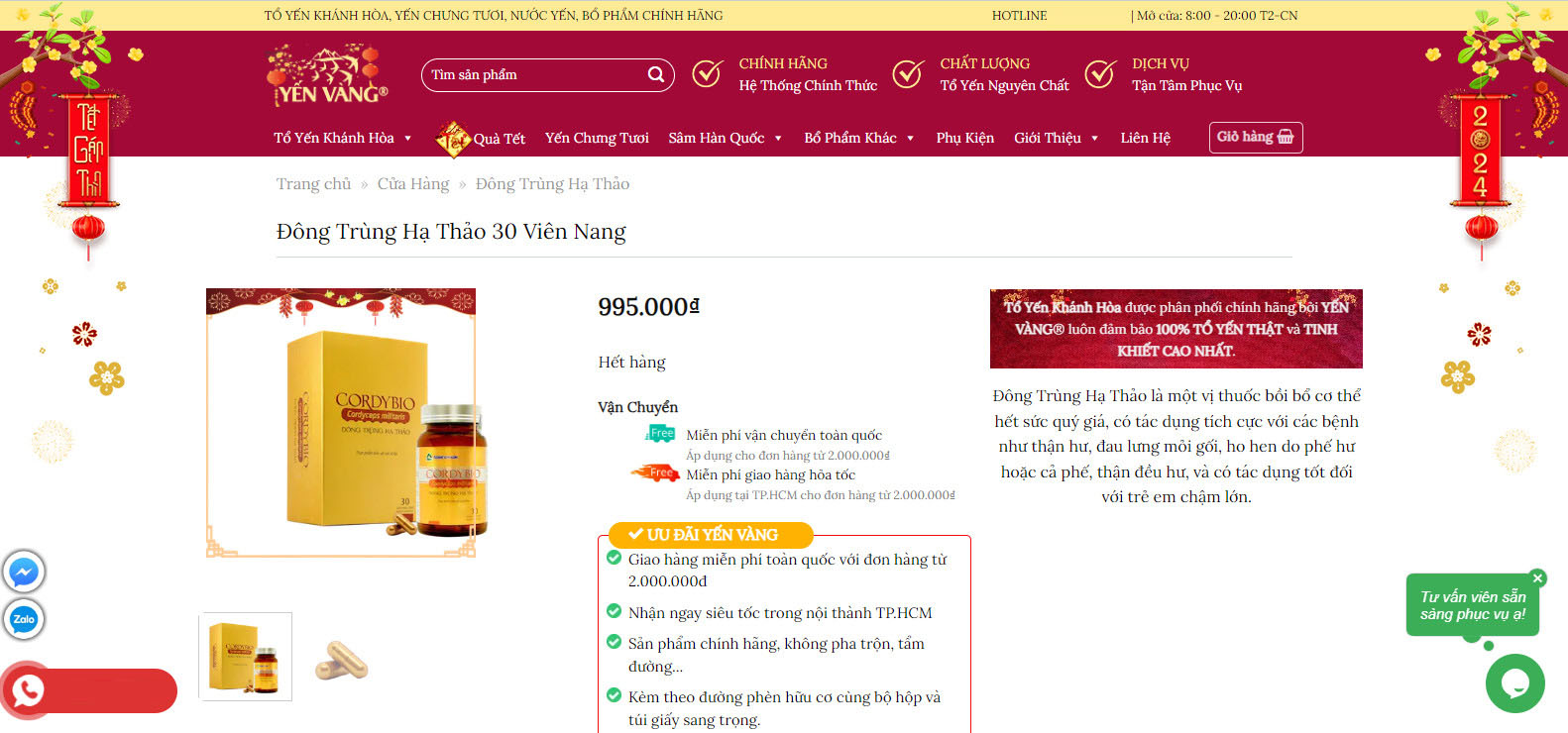This screenshot has height=733, width=1568.
Task: Open the Zalo chat icon
Action: [24, 619]
